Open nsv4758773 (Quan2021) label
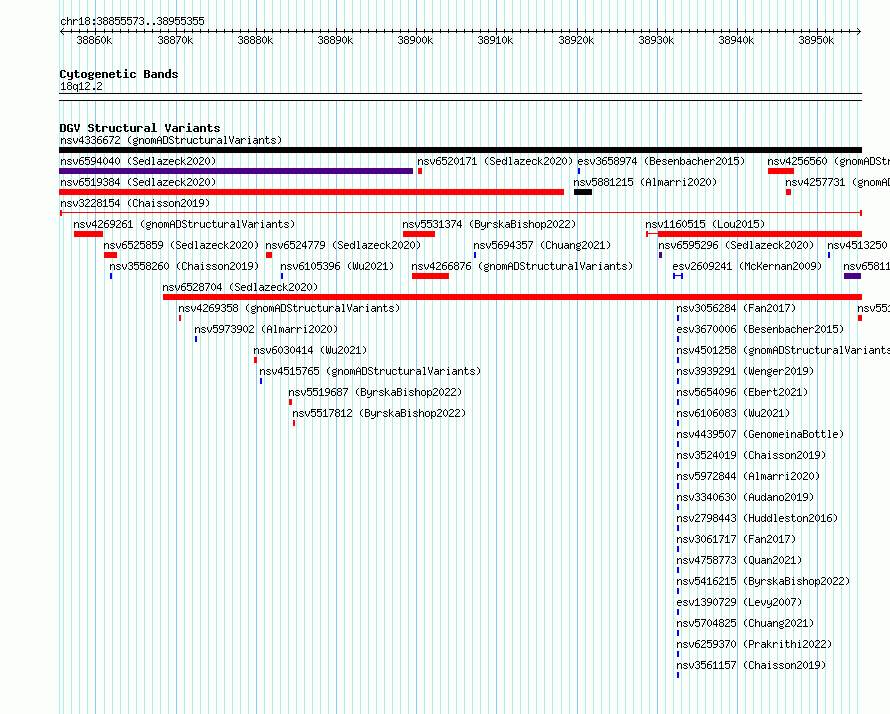 click(x=739, y=560)
